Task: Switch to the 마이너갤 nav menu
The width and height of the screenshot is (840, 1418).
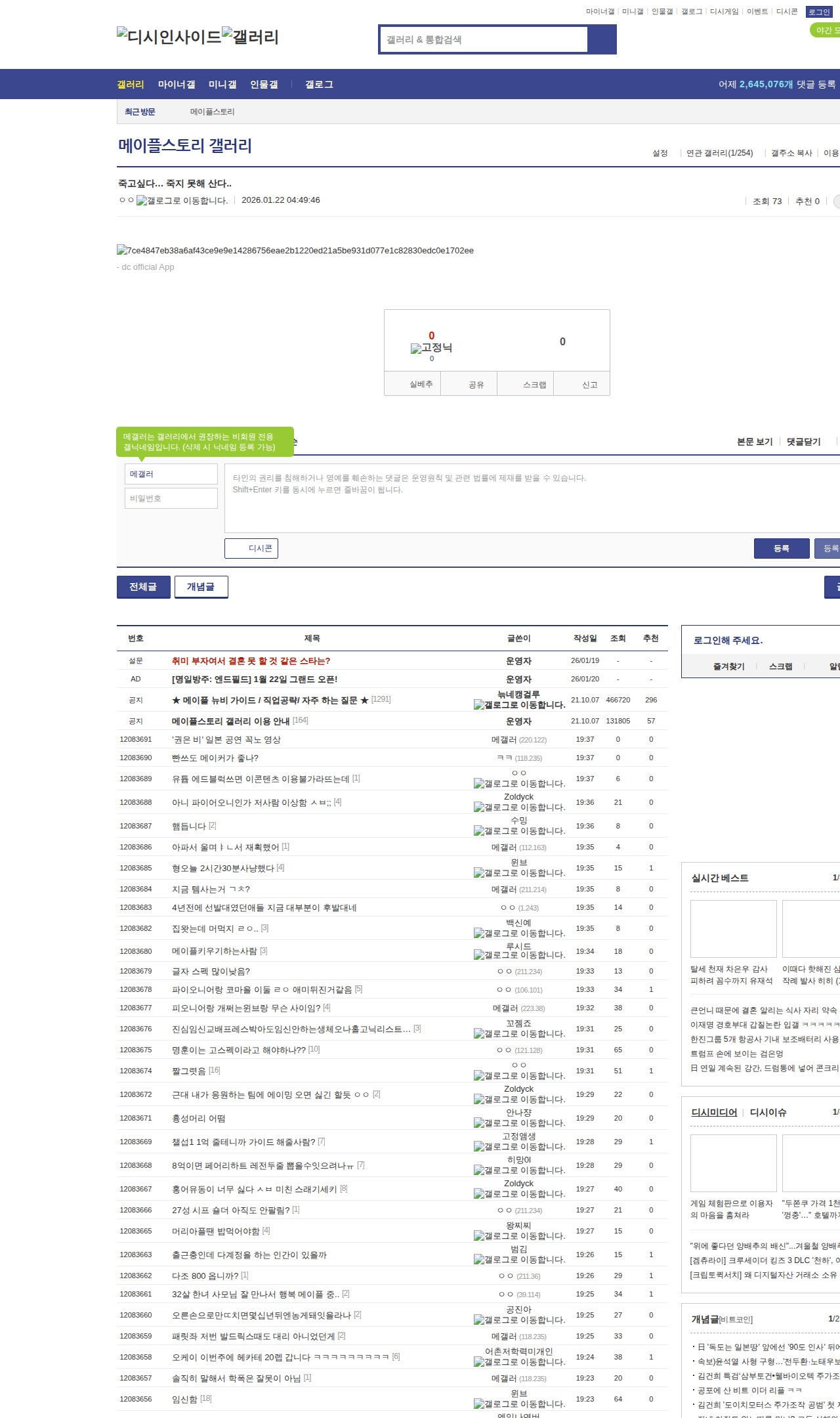Action: point(177,85)
